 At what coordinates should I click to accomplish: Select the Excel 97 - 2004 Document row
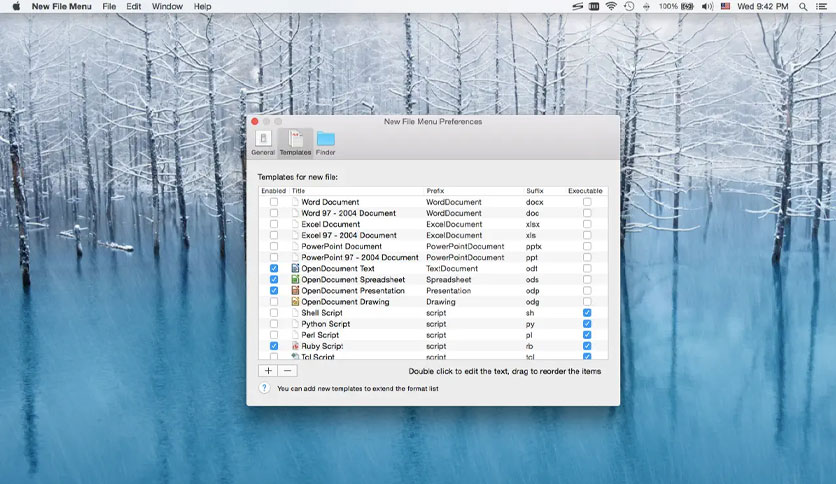(x=433, y=235)
